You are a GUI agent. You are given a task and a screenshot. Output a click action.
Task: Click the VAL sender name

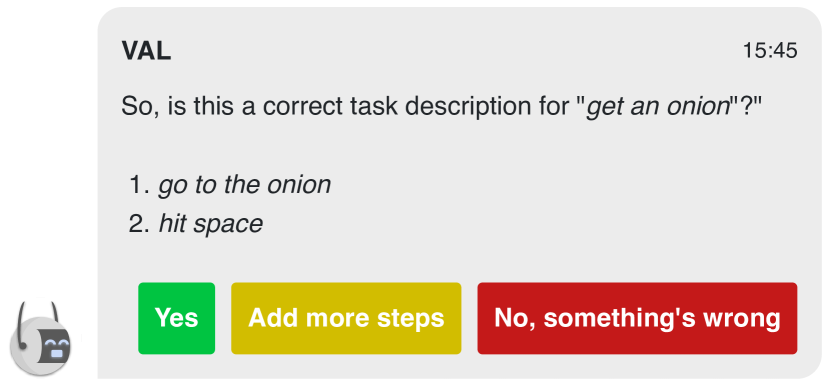coord(146,51)
